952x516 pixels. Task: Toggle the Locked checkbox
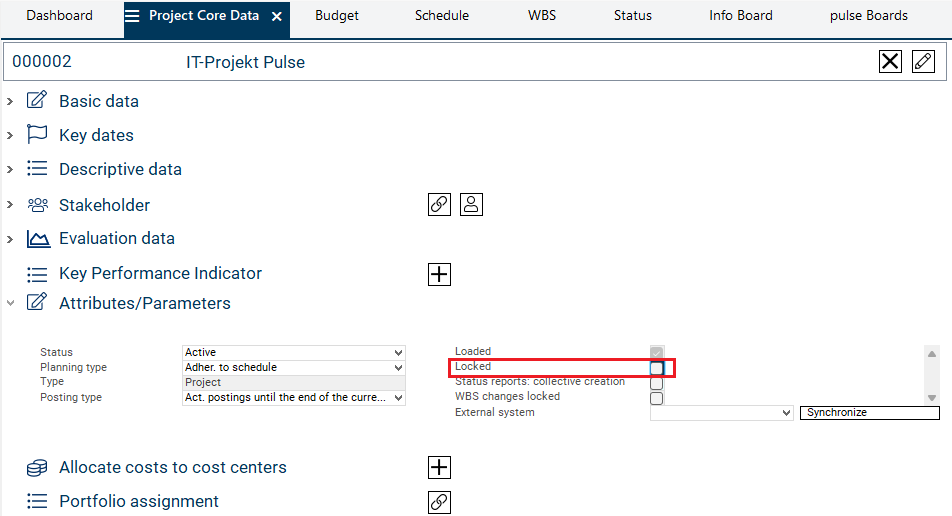click(x=657, y=368)
